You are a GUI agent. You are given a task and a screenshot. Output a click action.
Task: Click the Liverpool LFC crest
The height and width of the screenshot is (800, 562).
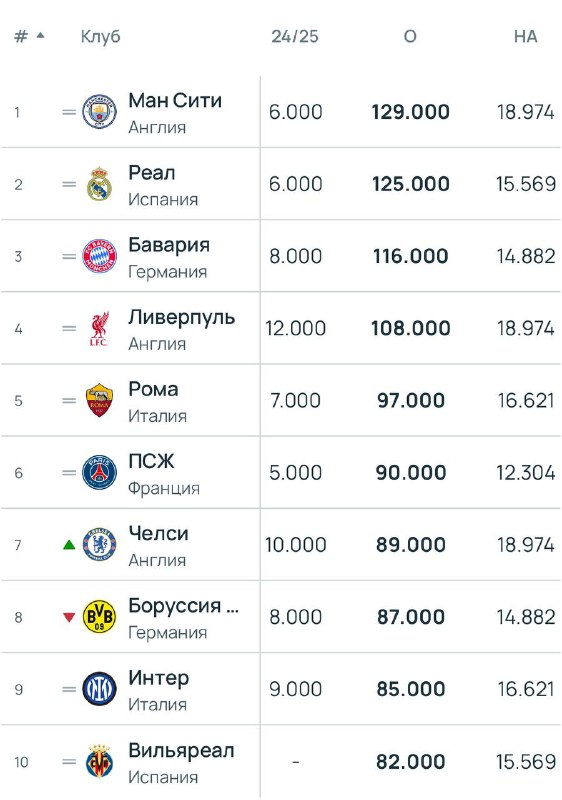coord(99,329)
